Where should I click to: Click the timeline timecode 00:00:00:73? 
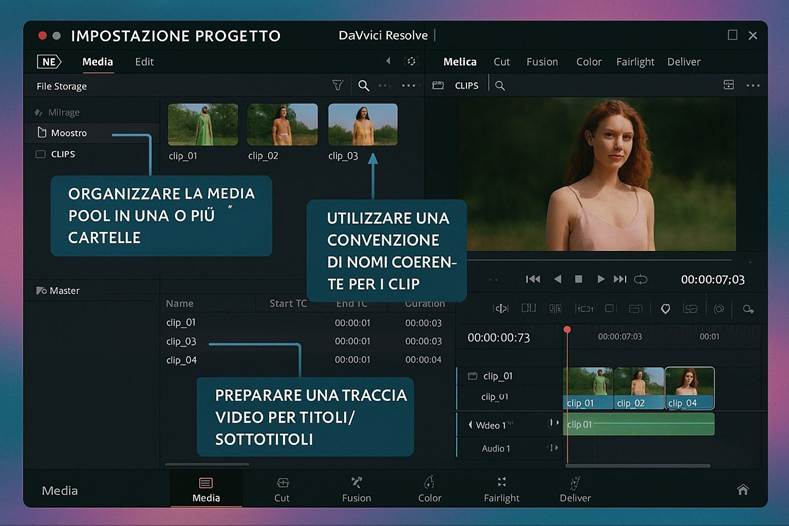tap(499, 338)
